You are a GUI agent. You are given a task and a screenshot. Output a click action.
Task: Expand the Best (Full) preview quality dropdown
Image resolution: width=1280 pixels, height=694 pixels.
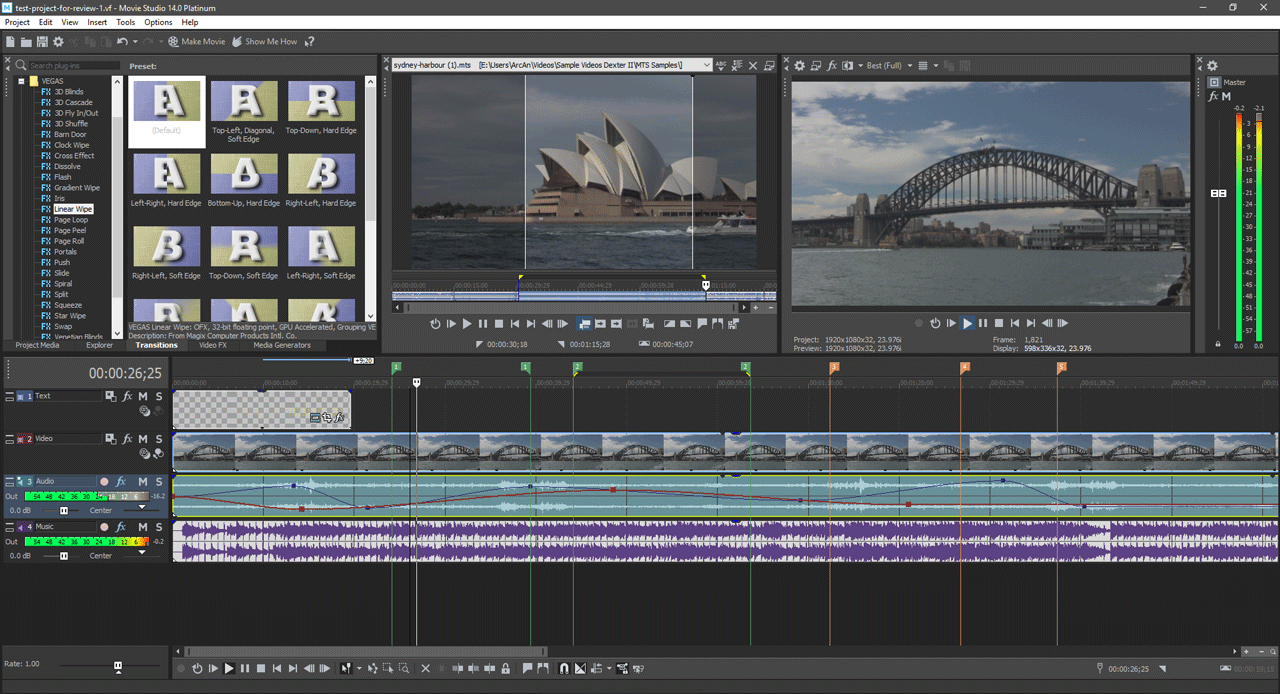[x=909, y=66]
